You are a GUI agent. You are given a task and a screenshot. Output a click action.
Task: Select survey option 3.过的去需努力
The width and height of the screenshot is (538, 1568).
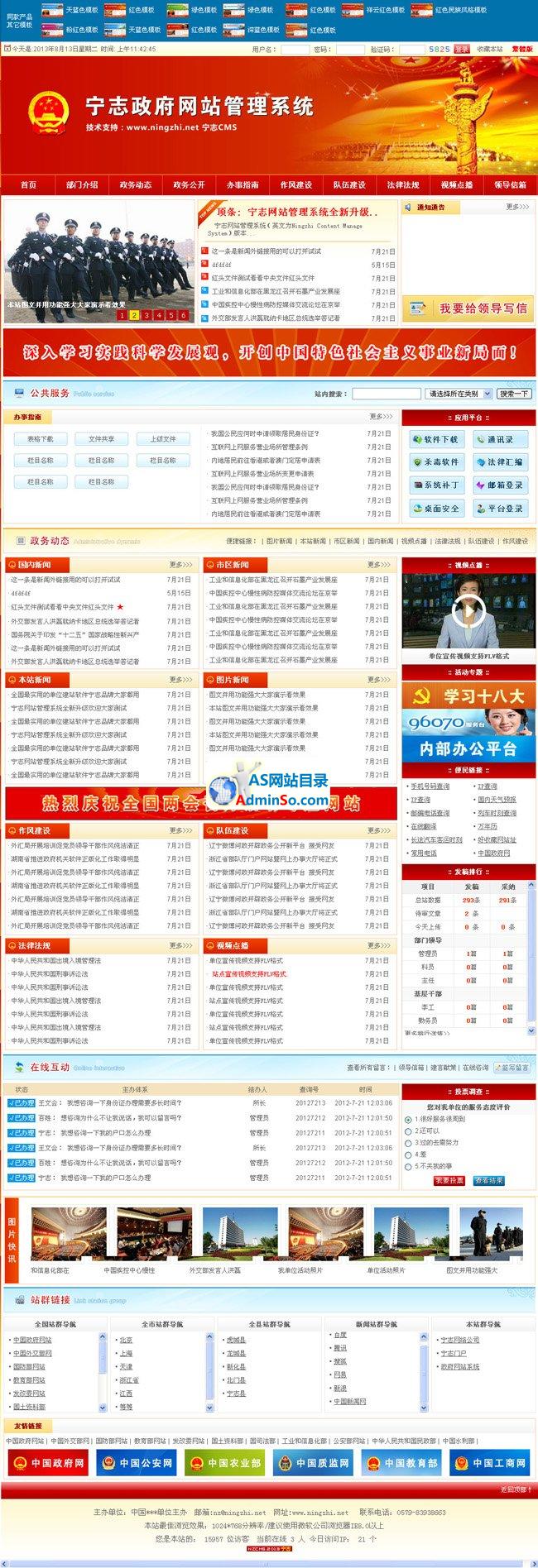[x=408, y=1143]
